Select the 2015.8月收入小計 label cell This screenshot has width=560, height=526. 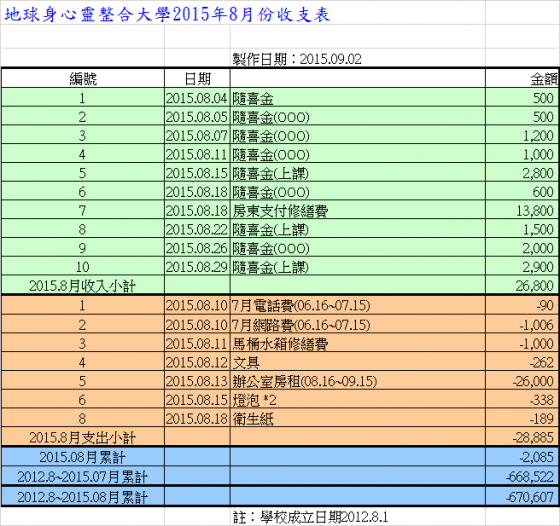[x=83, y=285]
